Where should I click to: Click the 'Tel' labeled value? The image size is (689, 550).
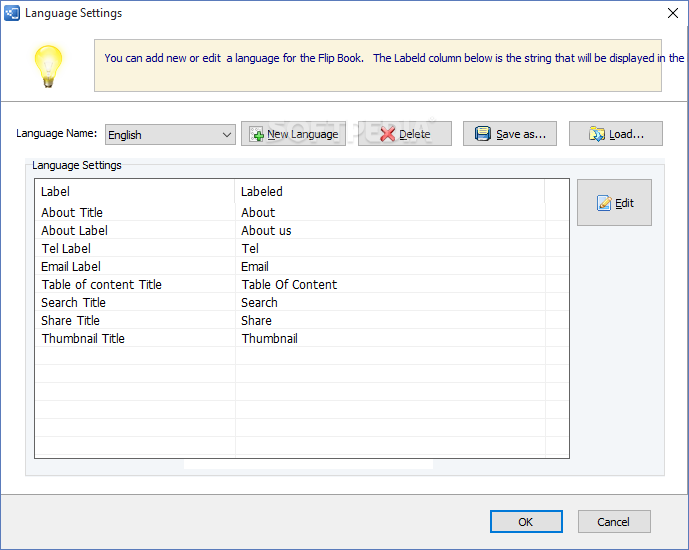250,249
